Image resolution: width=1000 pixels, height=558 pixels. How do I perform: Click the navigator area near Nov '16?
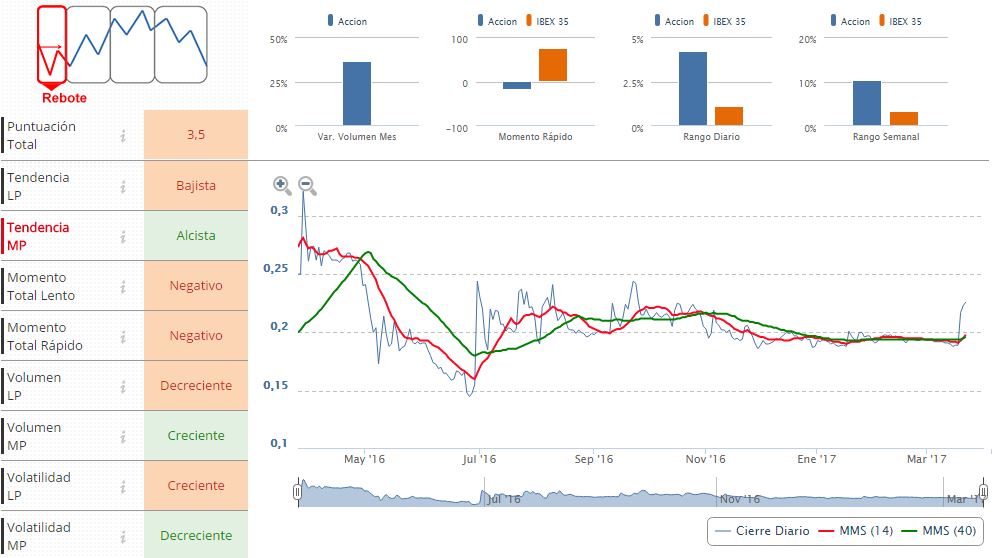click(x=739, y=499)
